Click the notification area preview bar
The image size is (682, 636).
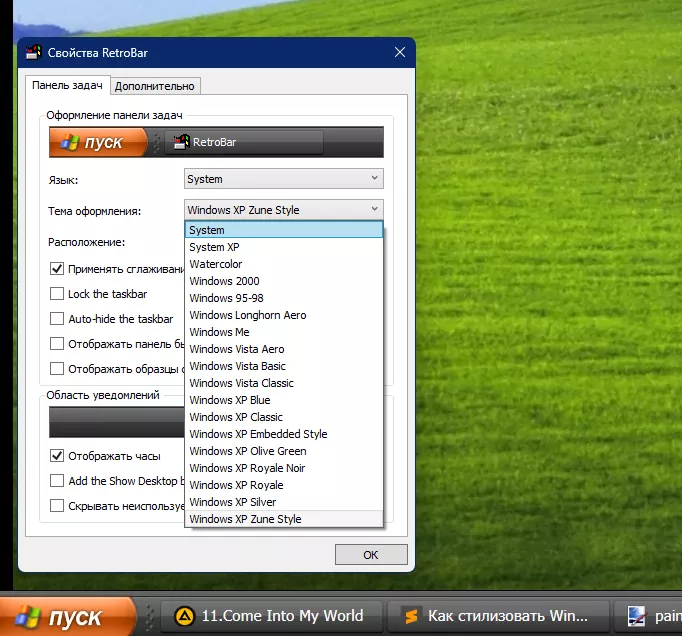click(117, 422)
